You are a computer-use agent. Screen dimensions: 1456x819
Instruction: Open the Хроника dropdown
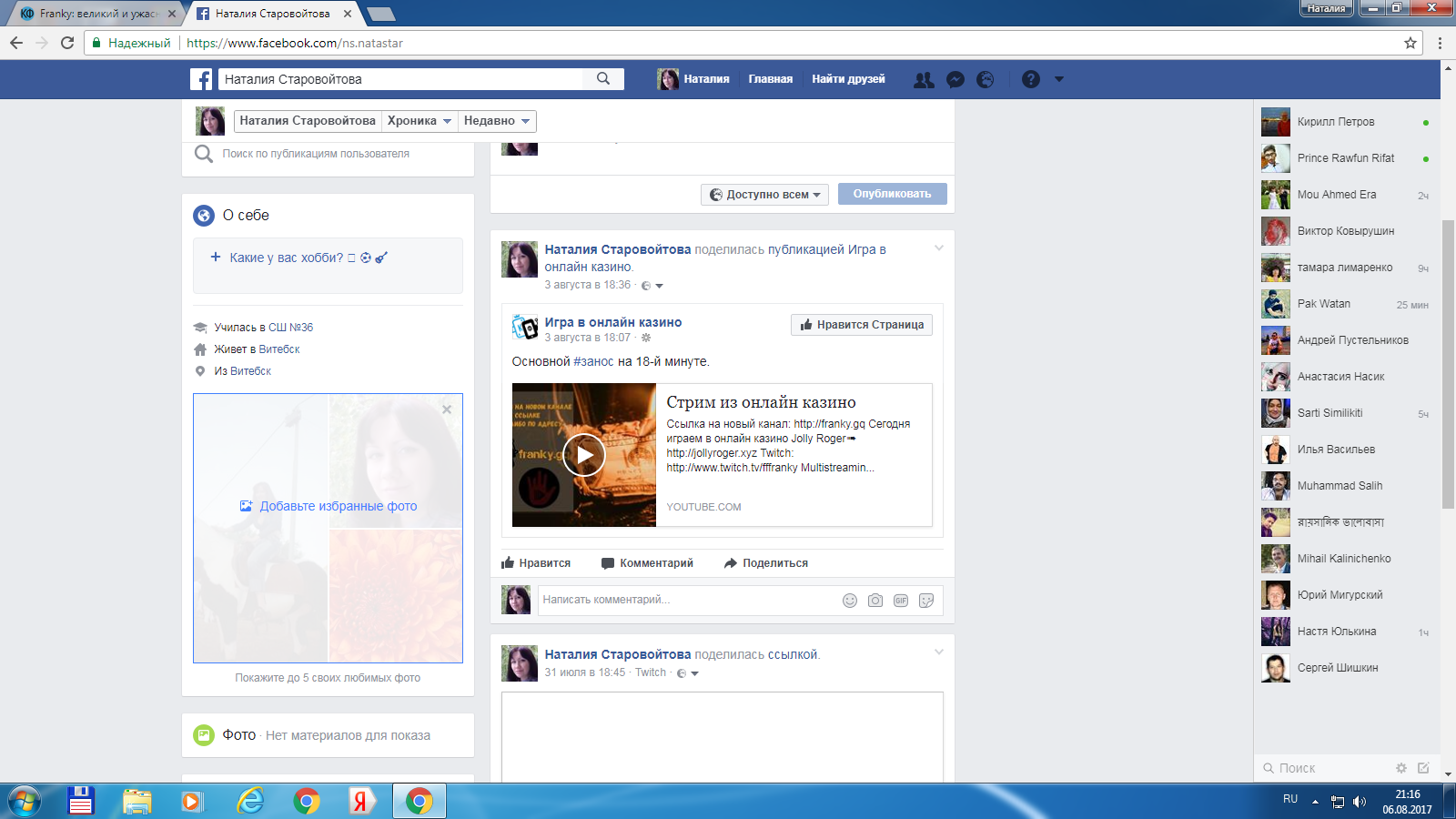click(419, 121)
